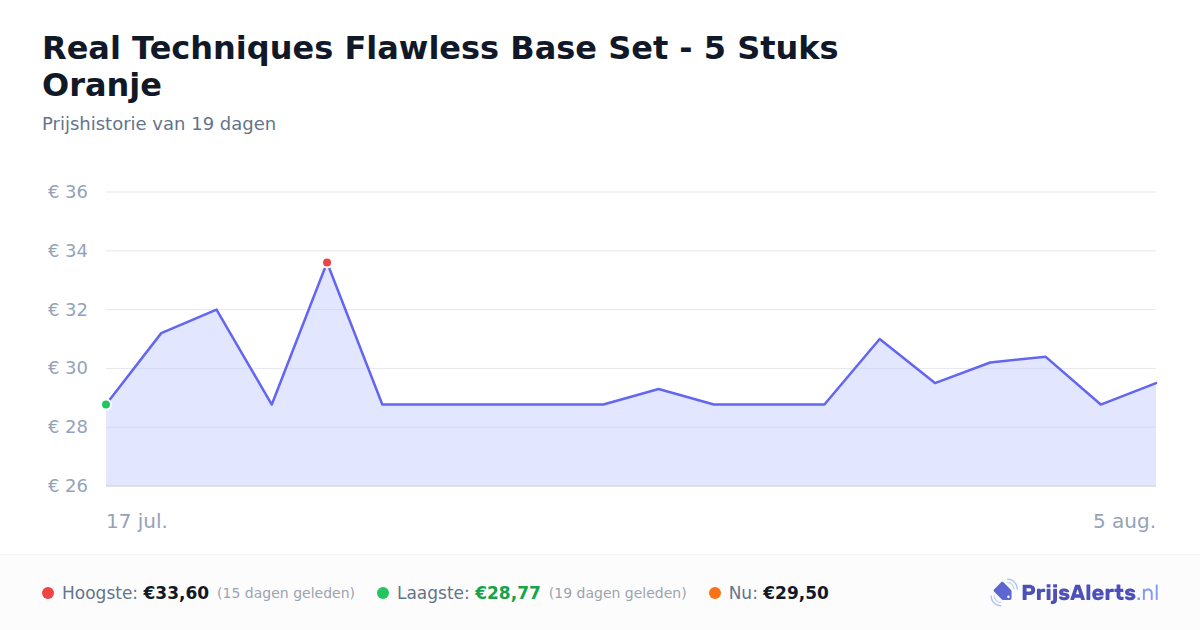Click the orange dot next to Nu
The width and height of the screenshot is (1200, 630).
[715, 593]
